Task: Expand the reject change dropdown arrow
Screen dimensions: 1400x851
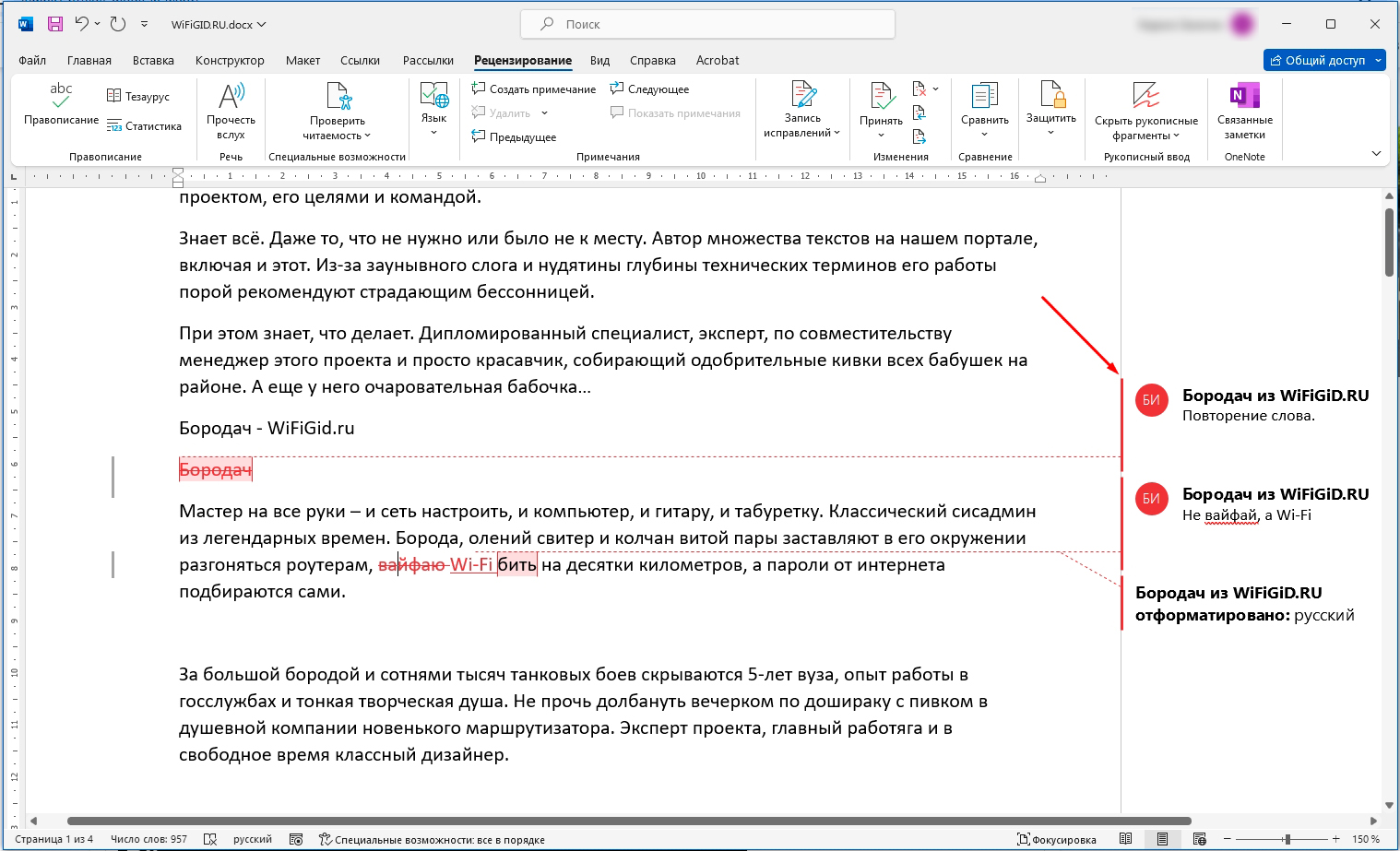Action: (935, 89)
